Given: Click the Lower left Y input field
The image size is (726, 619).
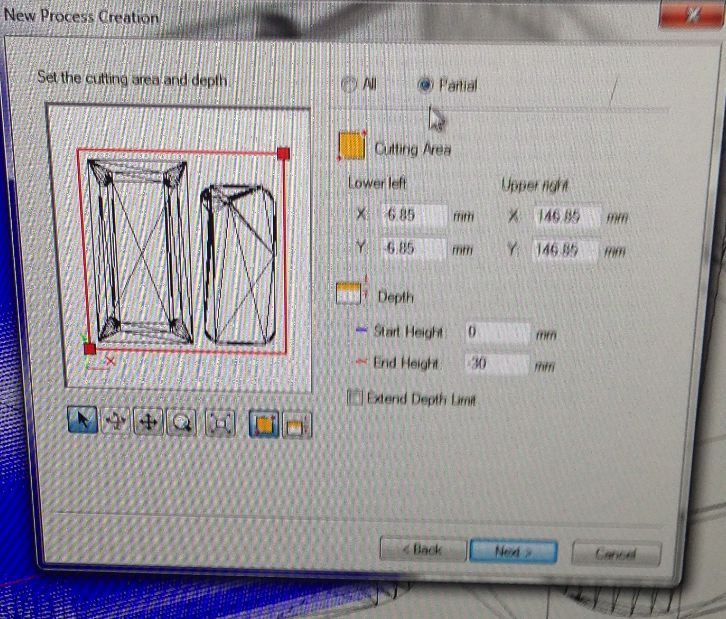Looking at the screenshot, I should [x=413, y=249].
